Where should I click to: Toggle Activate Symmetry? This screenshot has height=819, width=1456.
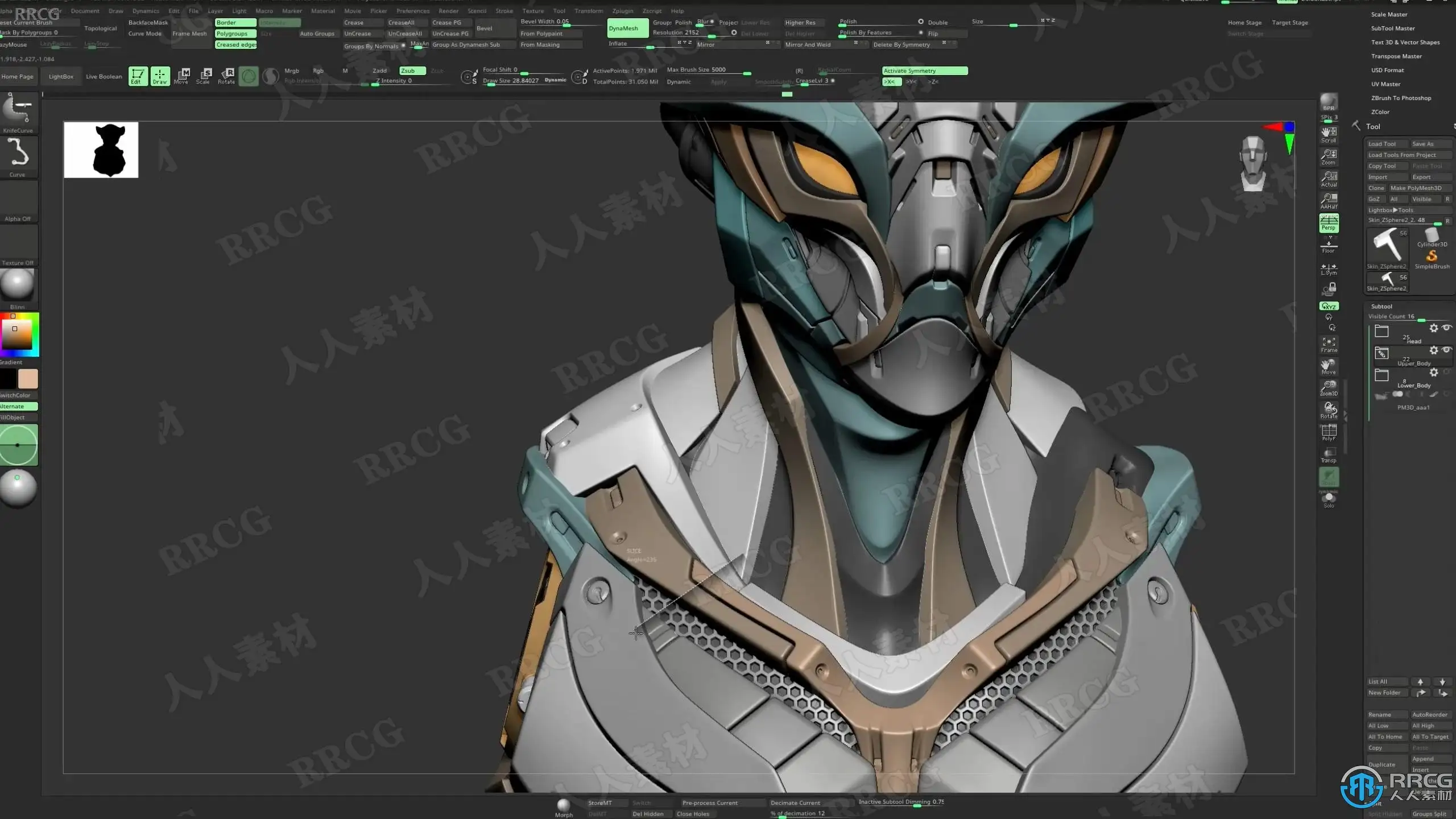[x=925, y=71]
